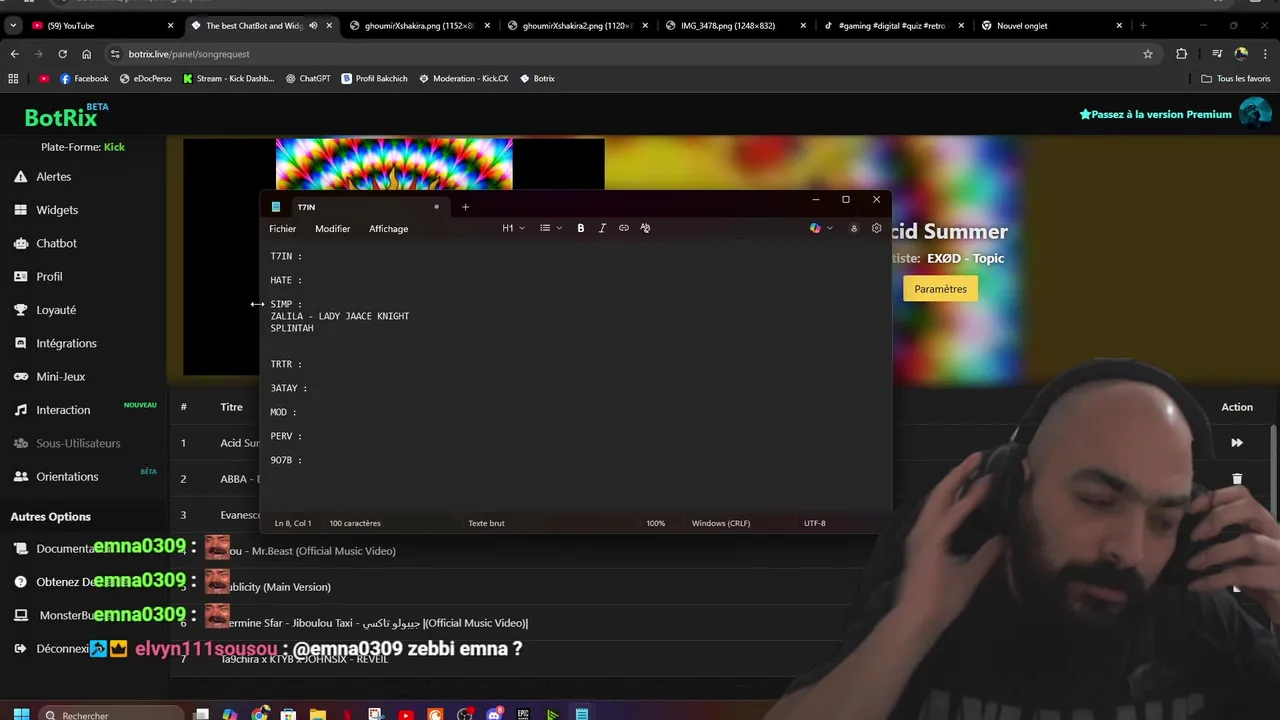Open Modifier menu in Notepad
Image resolution: width=1280 pixels, height=720 pixels.
point(332,229)
